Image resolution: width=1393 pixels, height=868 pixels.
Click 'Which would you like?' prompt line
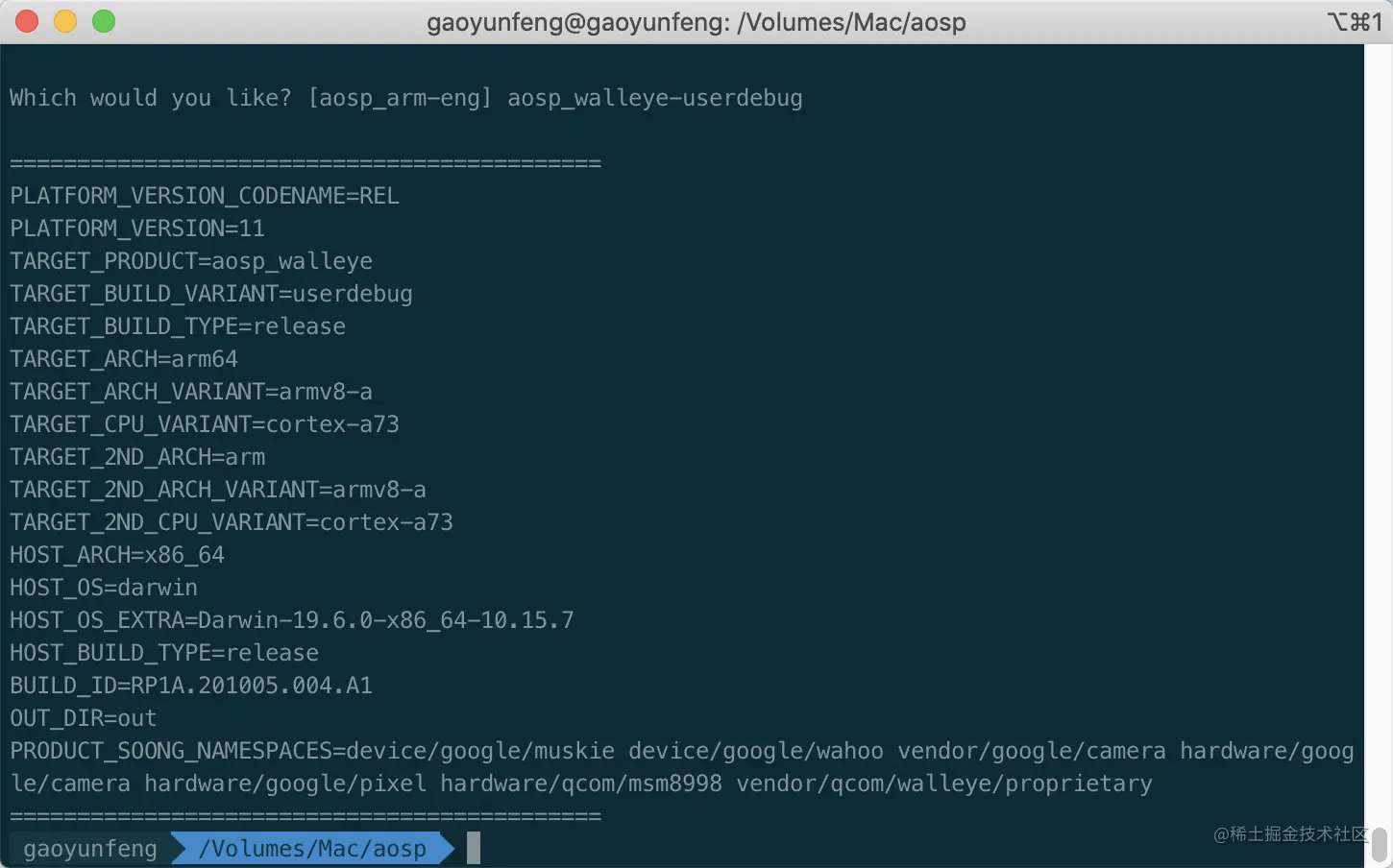click(406, 98)
